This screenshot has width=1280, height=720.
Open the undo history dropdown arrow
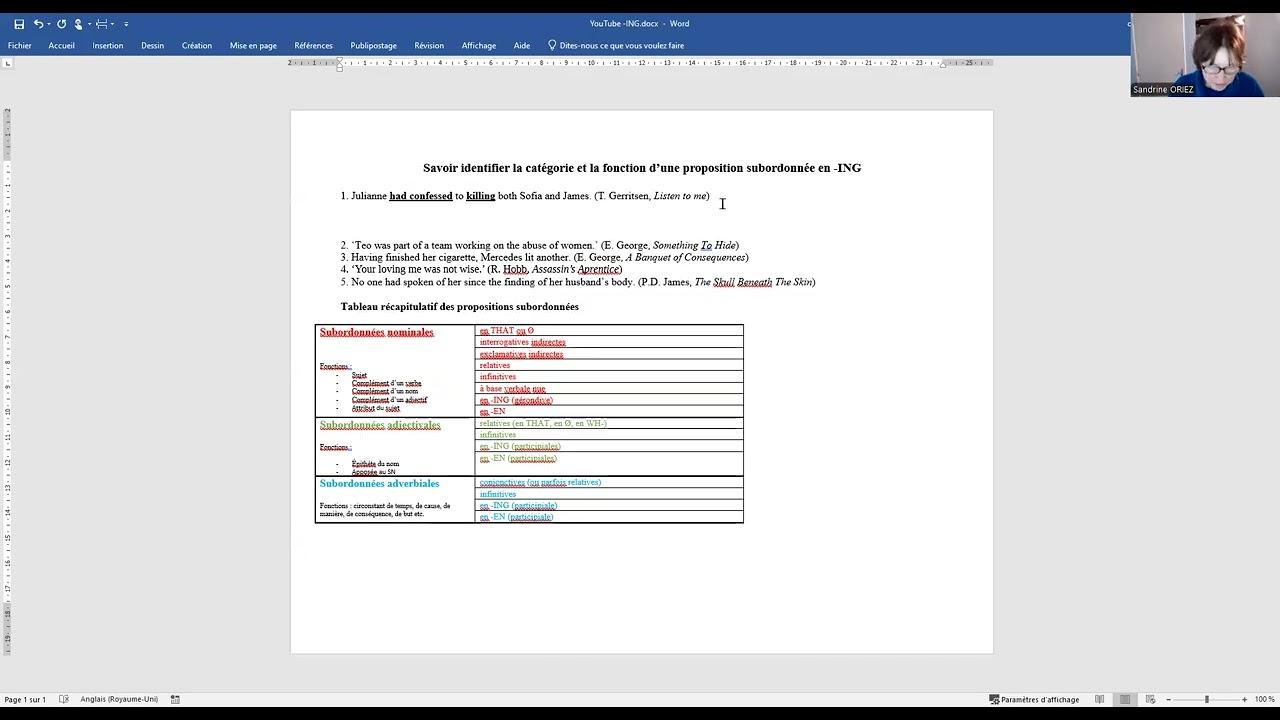(x=50, y=24)
